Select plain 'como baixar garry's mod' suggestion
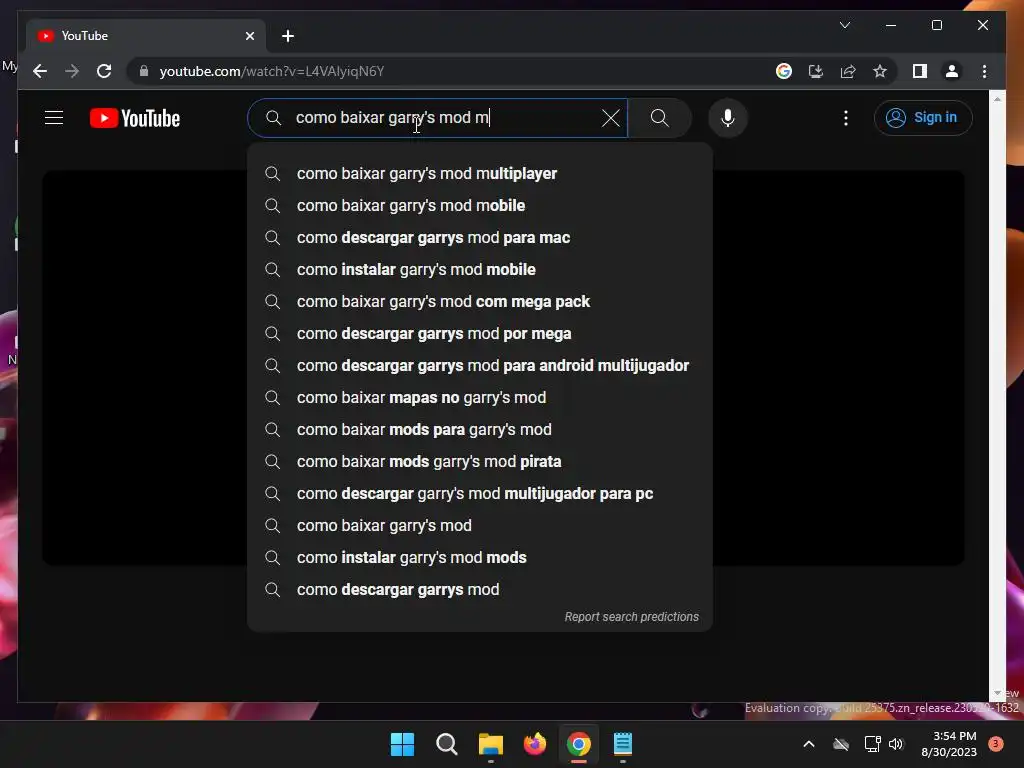Viewport: 1024px width, 768px height. pyautogui.click(x=479, y=526)
